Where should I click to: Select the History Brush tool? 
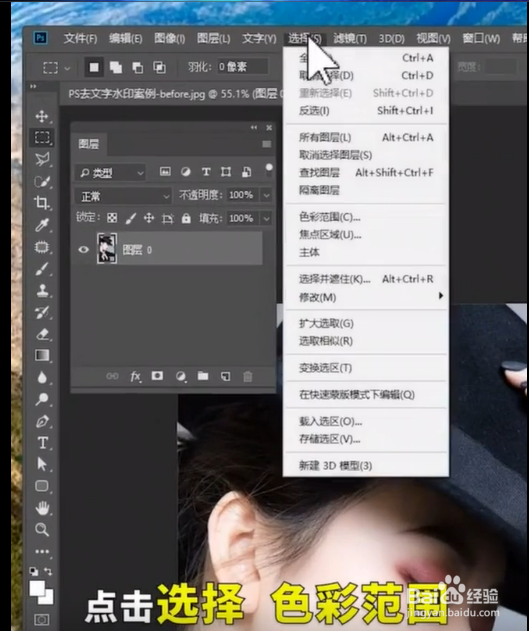(42, 312)
